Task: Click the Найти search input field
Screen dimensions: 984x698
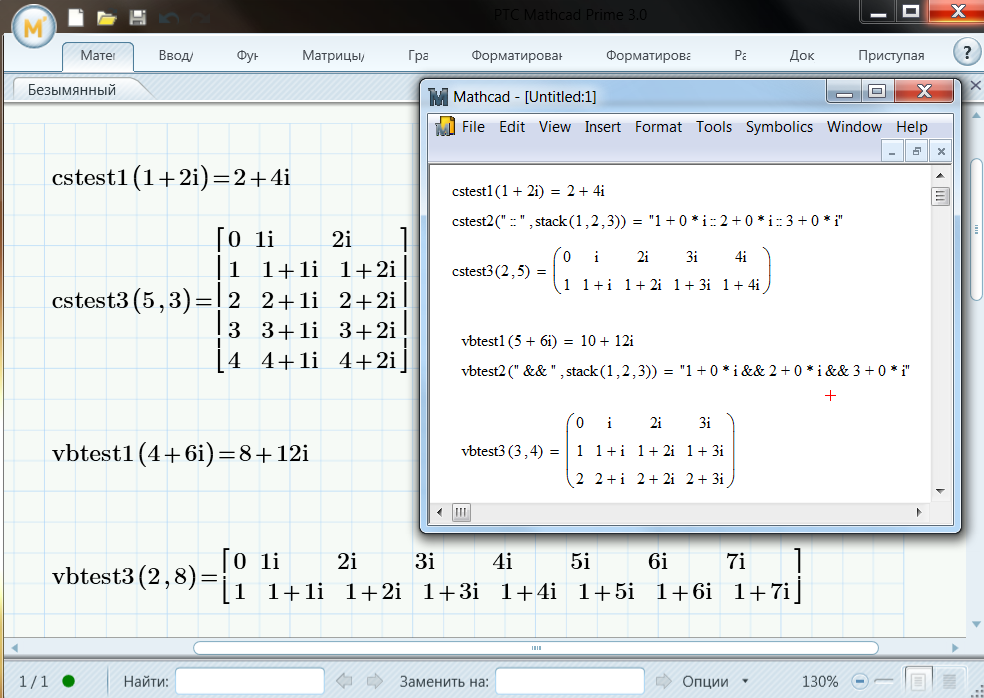Action: [250, 681]
